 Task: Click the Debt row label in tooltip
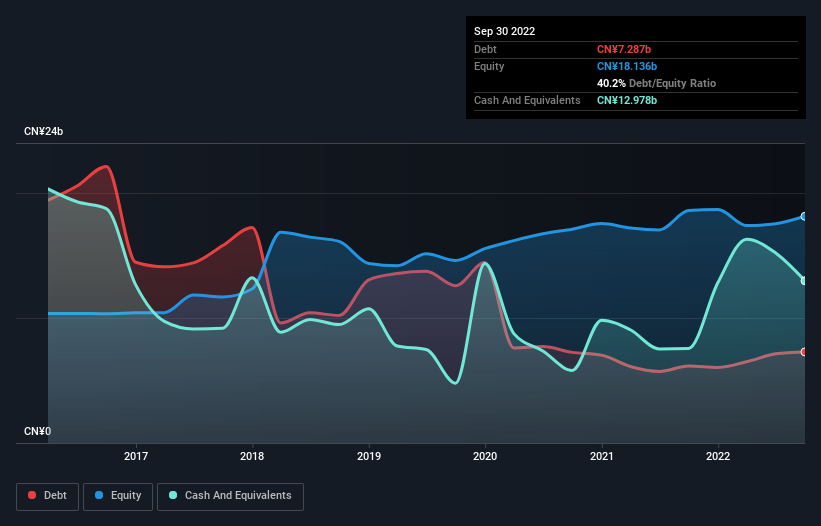coord(485,49)
